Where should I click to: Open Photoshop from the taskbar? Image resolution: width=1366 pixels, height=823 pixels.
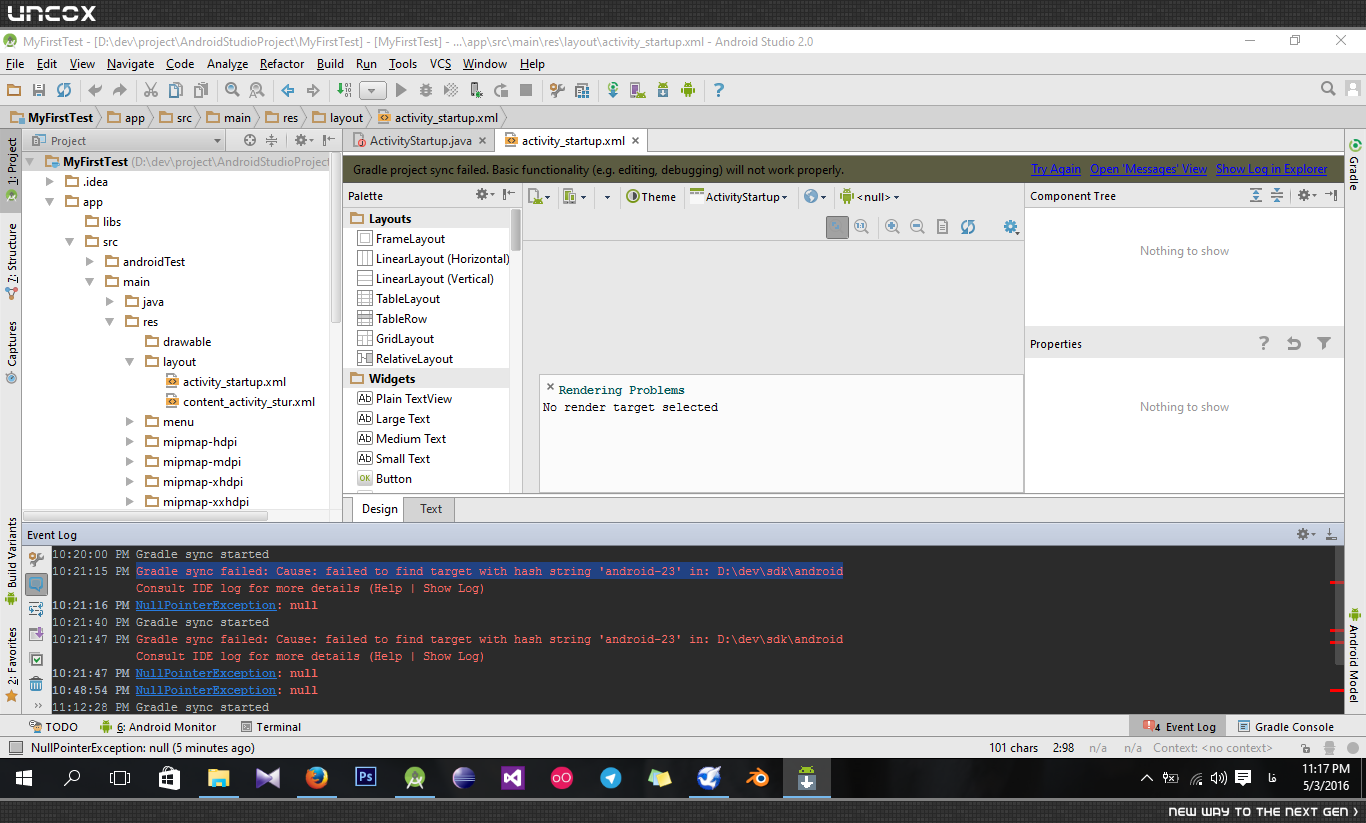pyautogui.click(x=365, y=777)
